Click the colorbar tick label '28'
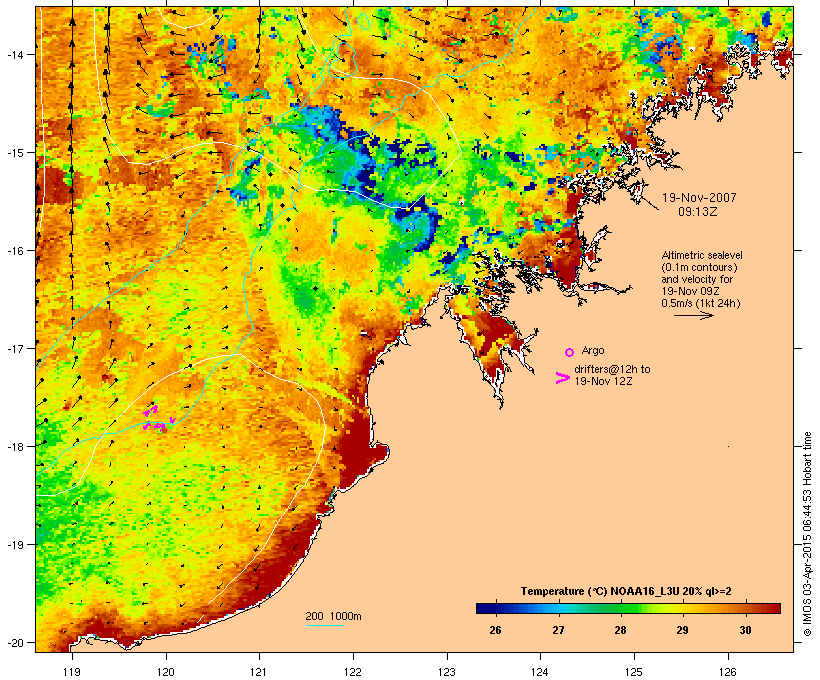 coord(620,630)
